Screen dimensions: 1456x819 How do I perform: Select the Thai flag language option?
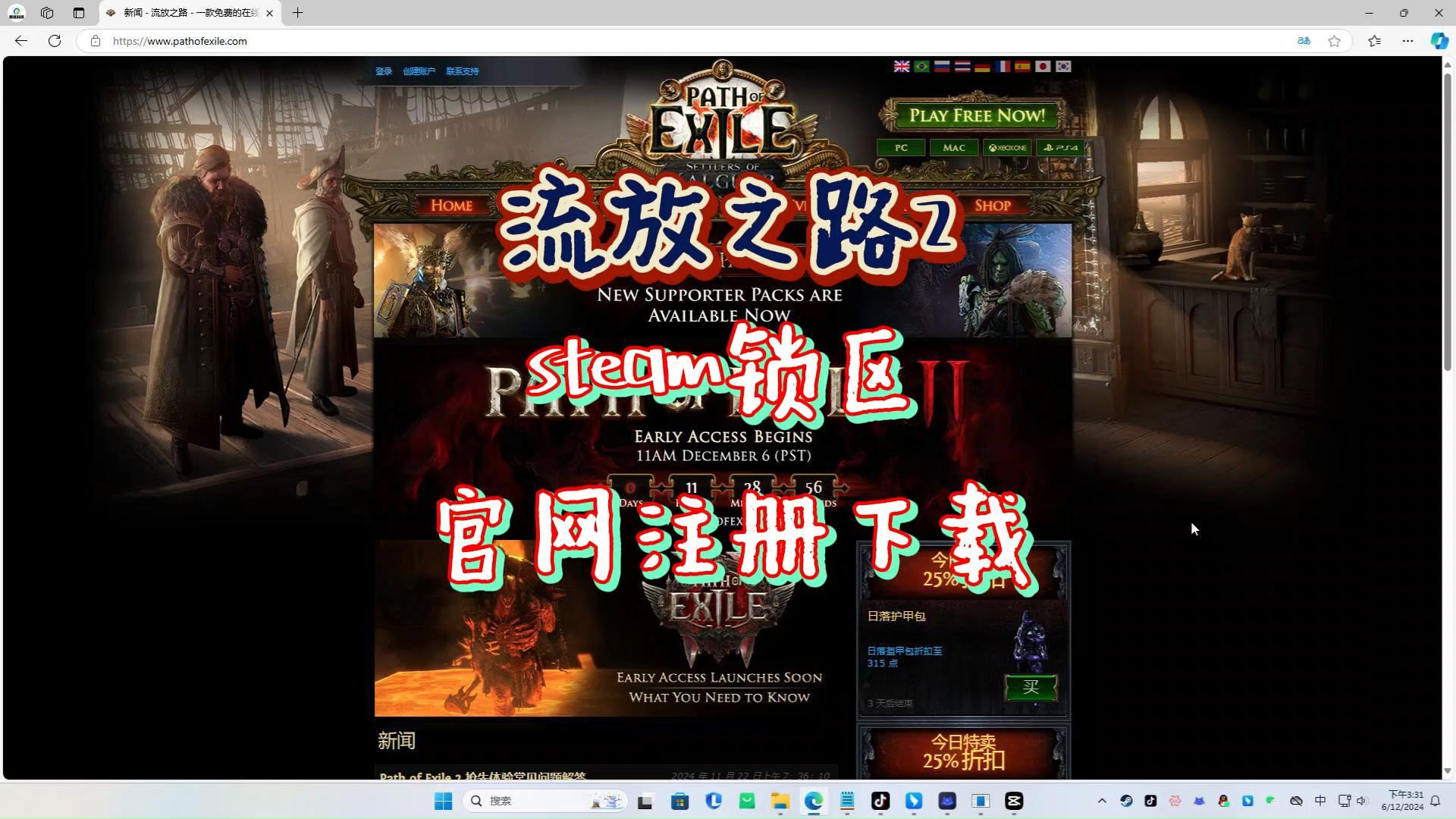962,67
